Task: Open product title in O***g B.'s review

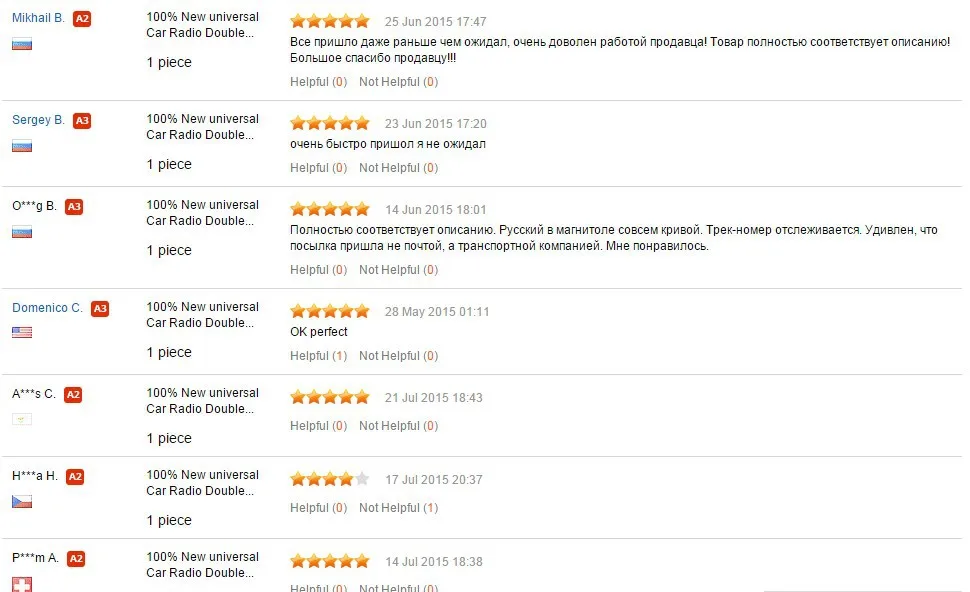Action: click(x=202, y=213)
